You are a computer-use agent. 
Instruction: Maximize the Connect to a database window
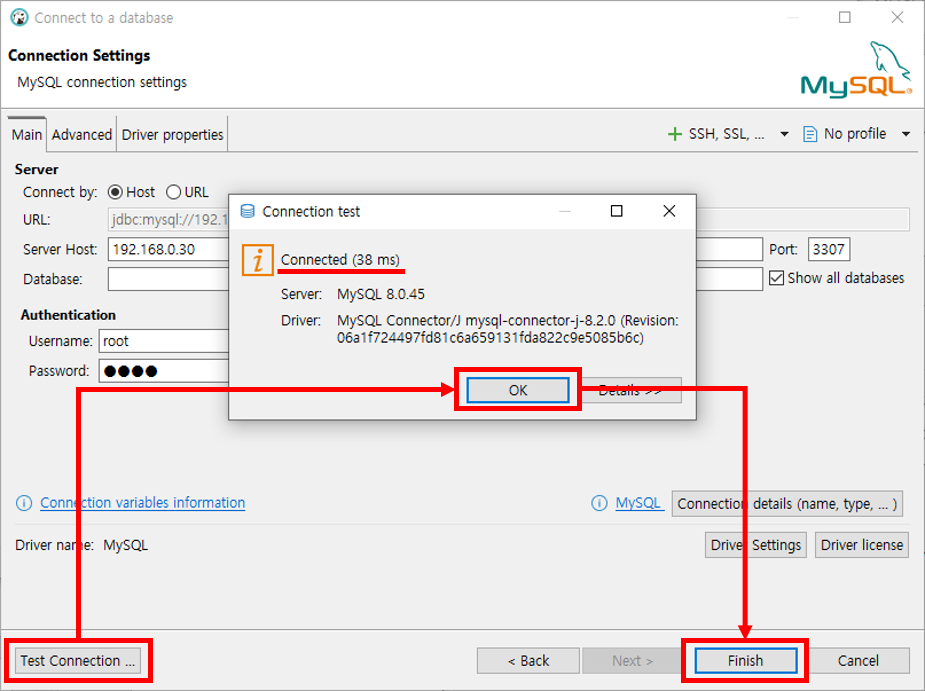coord(845,18)
